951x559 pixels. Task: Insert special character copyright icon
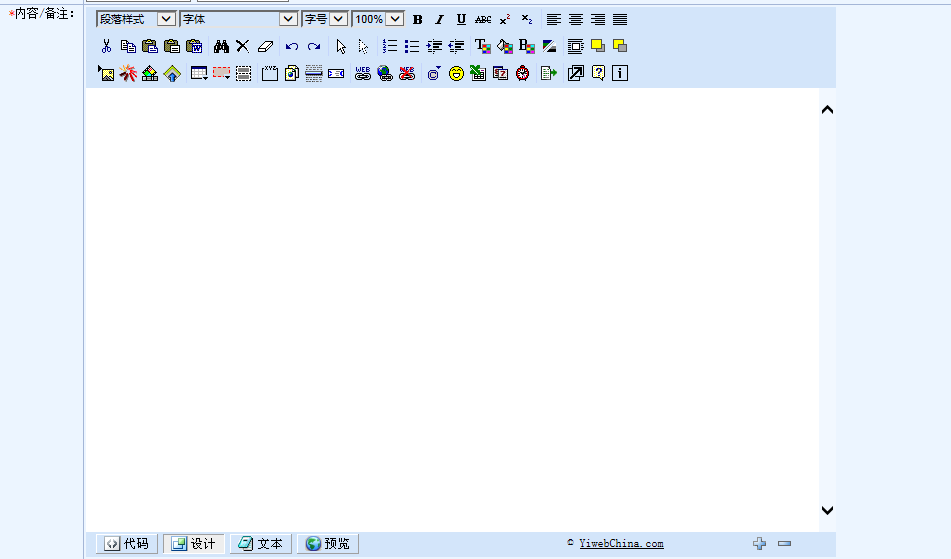[434, 73]
